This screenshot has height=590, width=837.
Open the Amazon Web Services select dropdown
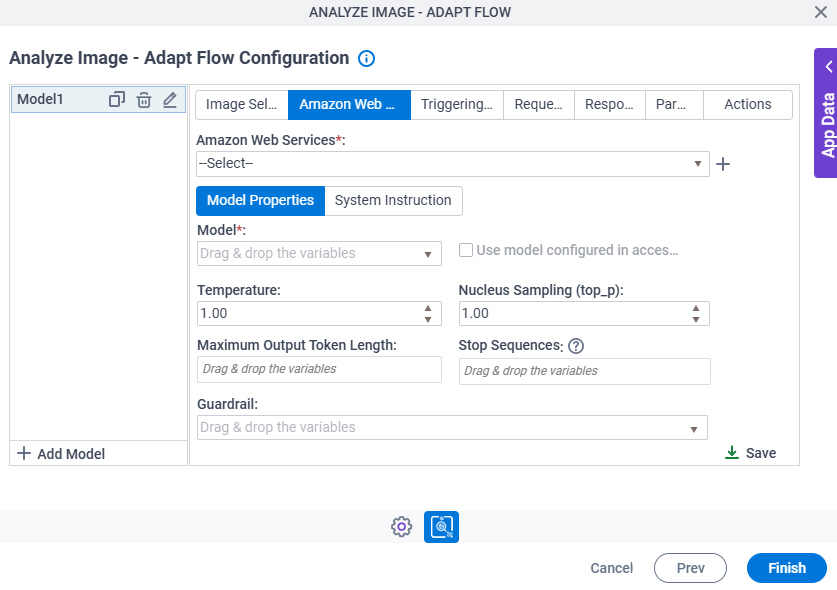(x=453, y=163)
